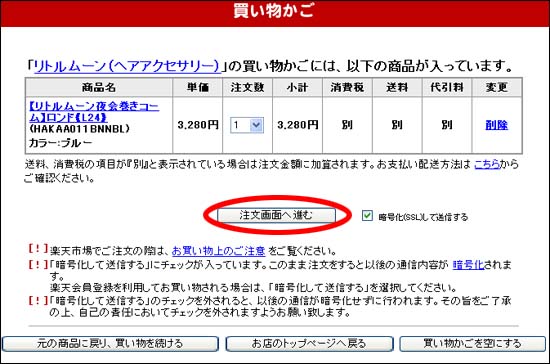
Task: Open the リトルムーン(ヘアアクセサリー) shop link
Action: [x=127, y=66]
